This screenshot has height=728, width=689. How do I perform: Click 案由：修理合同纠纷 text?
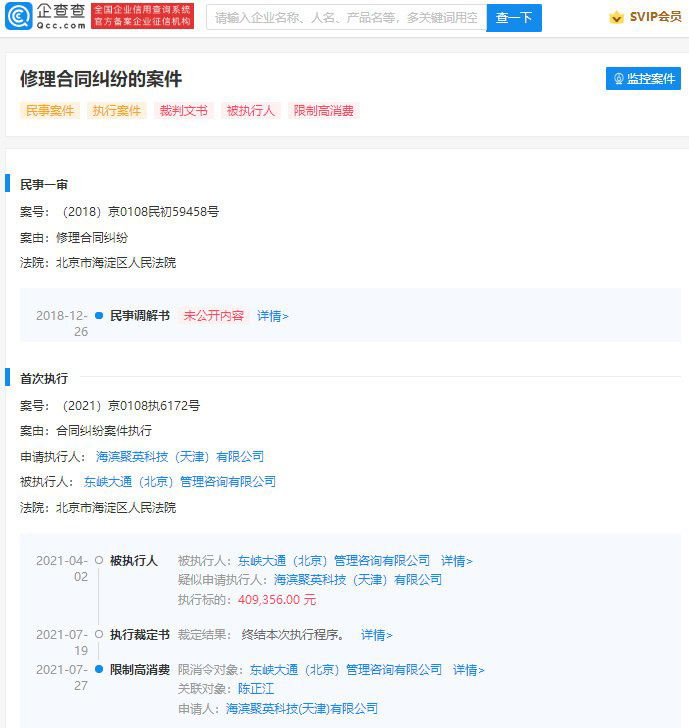click(74, 238)
